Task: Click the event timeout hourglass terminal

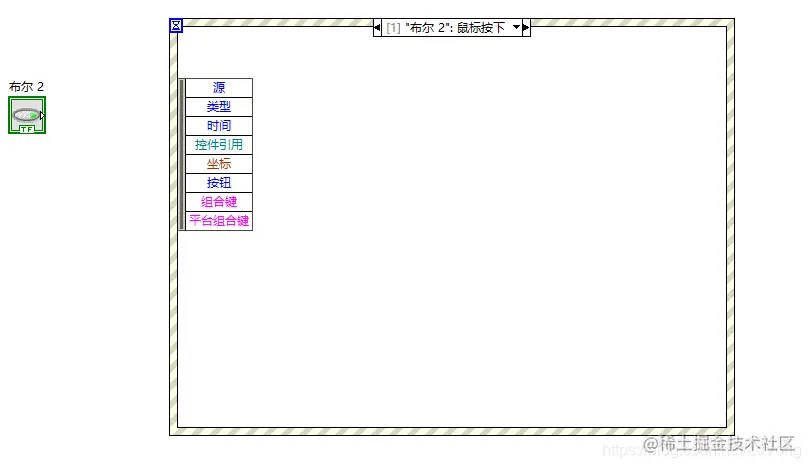Action: point(176,25)
